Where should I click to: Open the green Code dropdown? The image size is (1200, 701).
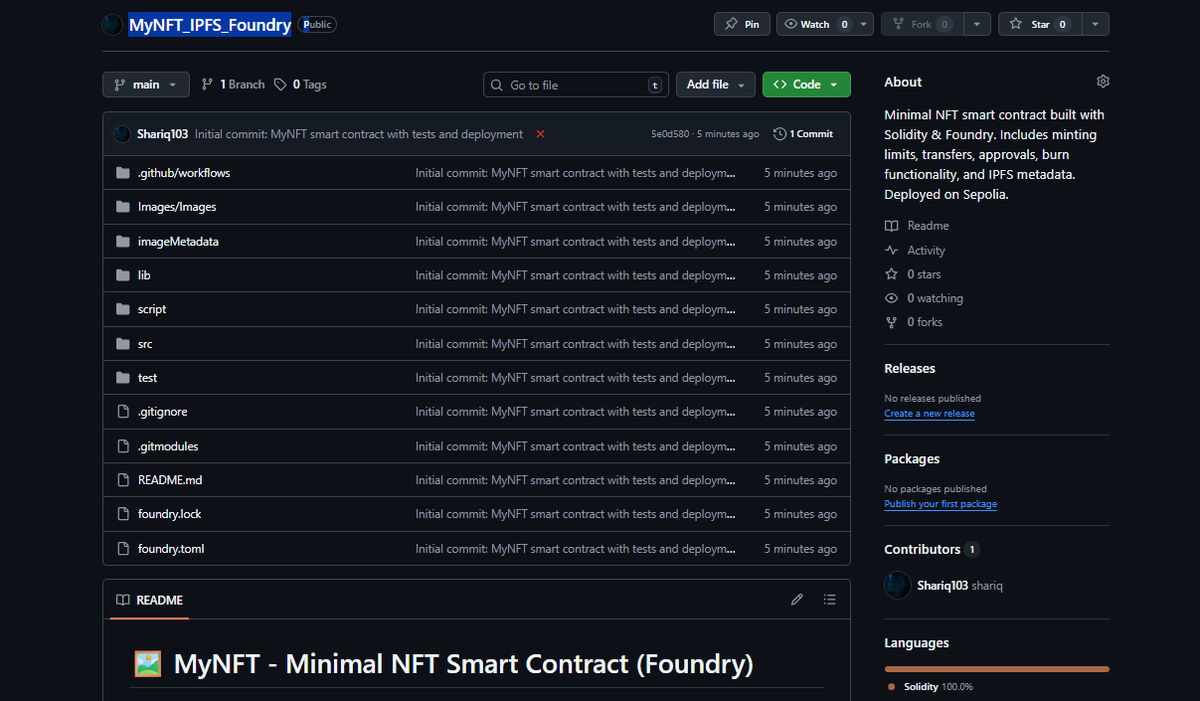[x=806, y=85]
